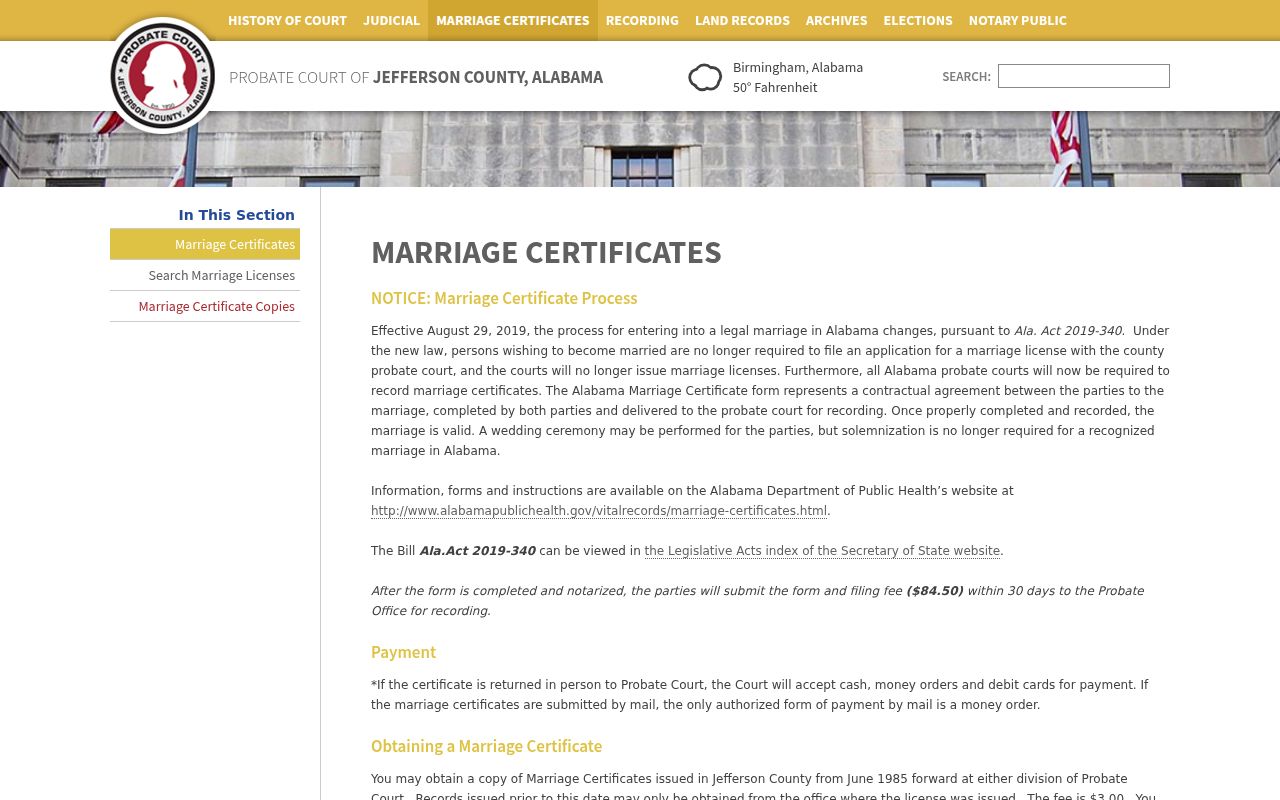Screen dimensions: 1280x800
Task: Click the Probate Court of Jefferson County title
Action: pyautogui.click(x=416, y=77)
